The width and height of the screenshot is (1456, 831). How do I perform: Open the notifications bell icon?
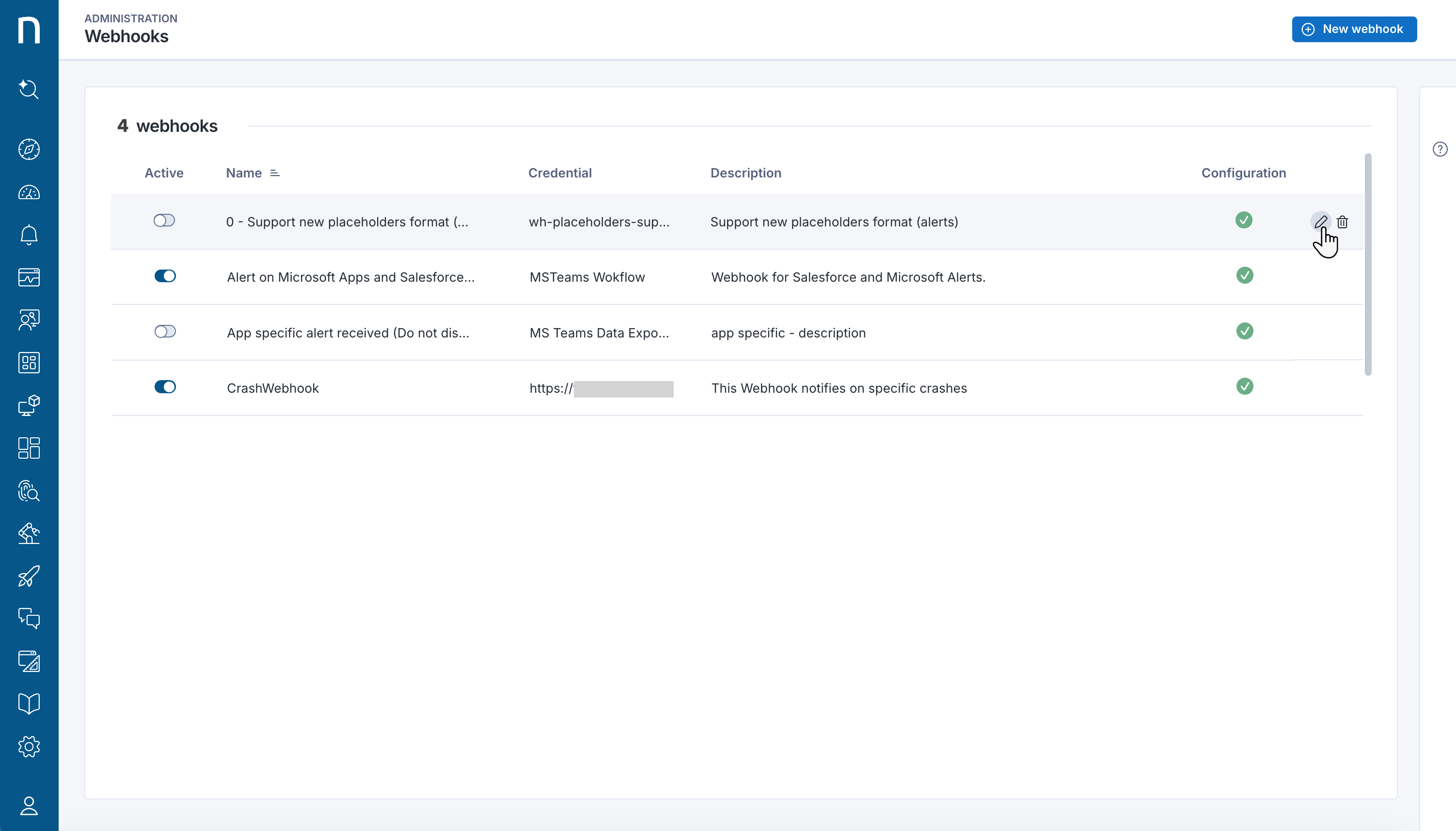click(x=28, y=235)
